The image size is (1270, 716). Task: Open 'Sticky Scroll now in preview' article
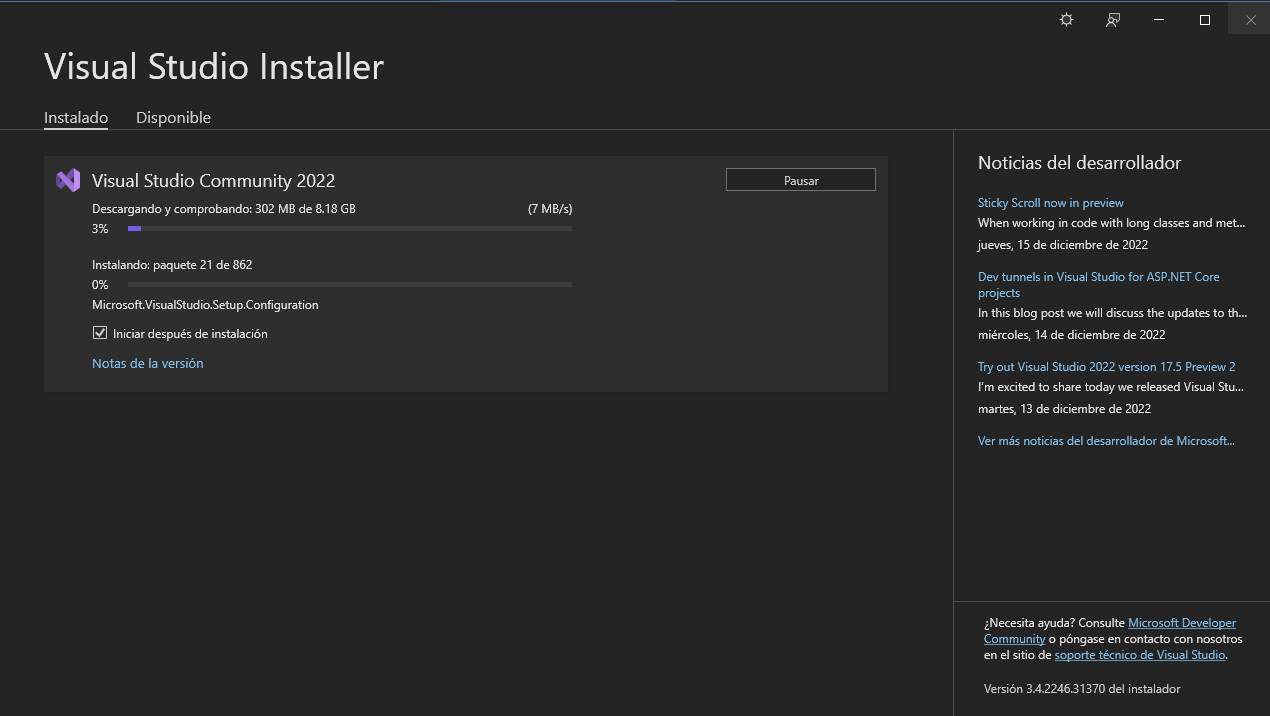click(x=1050, y=203)
